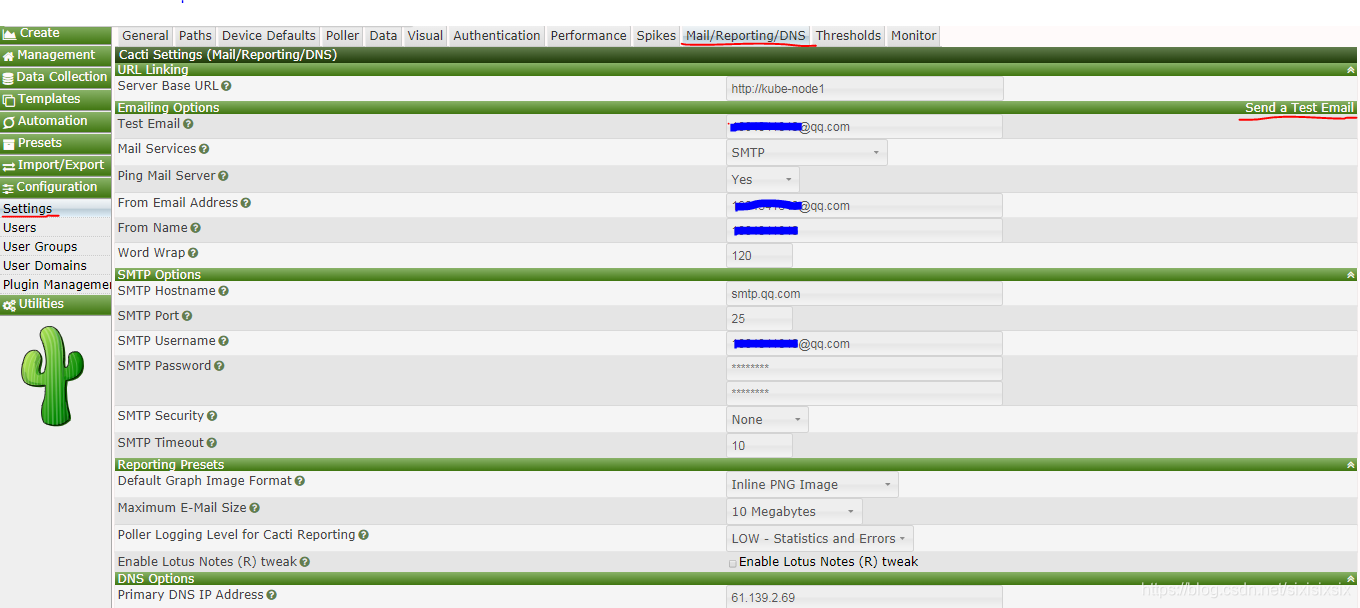Click Maximum E-Mail Size help icon
Image resolution: width=1360 pixels, height=608 pixels.
[255, 509]
